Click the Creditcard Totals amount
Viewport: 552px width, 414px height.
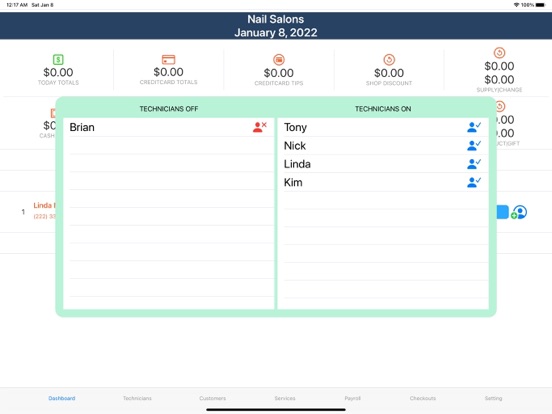[x=168, y=72]
